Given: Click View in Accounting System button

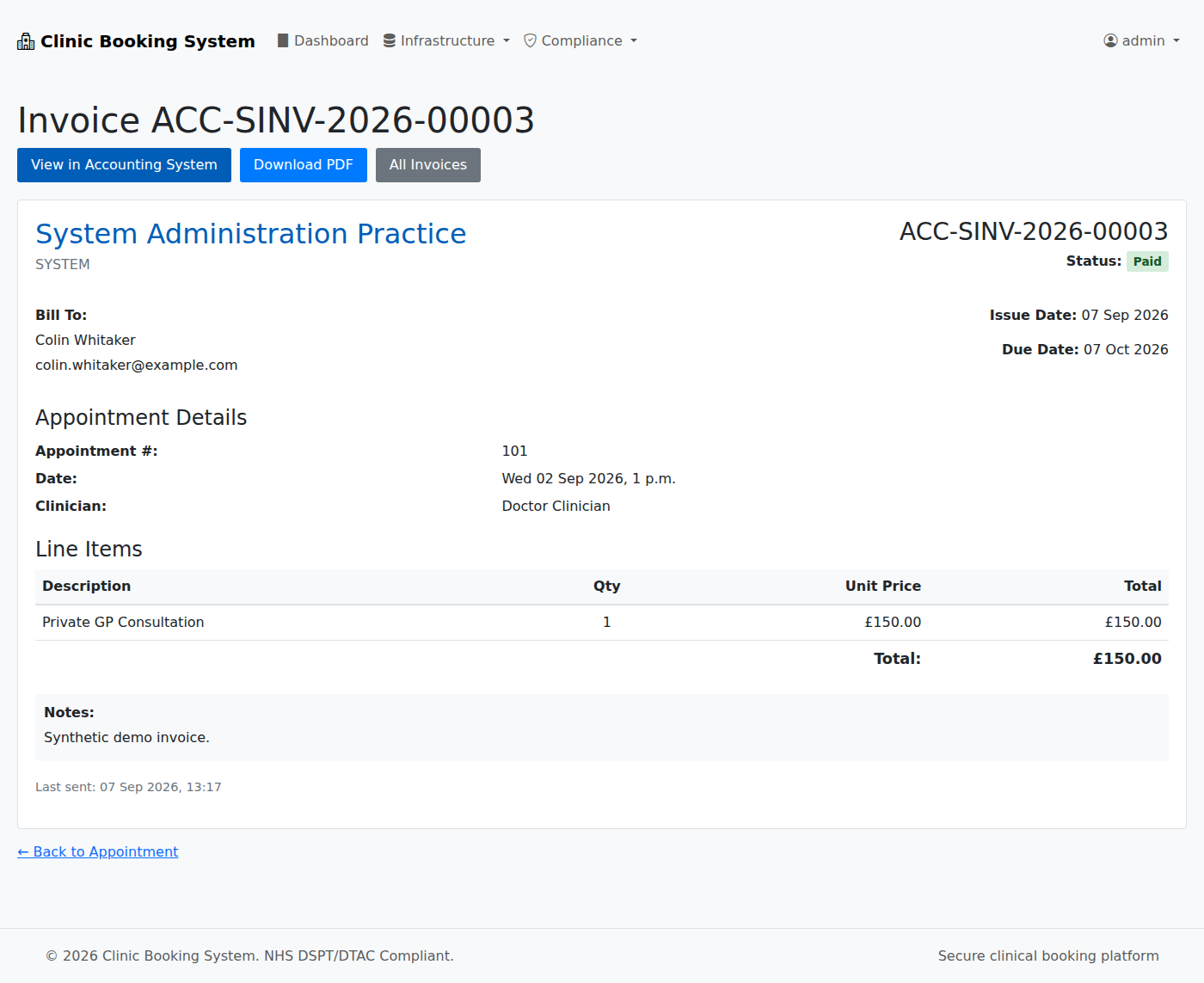Looking at the screenshot, I should coord(124,165).
